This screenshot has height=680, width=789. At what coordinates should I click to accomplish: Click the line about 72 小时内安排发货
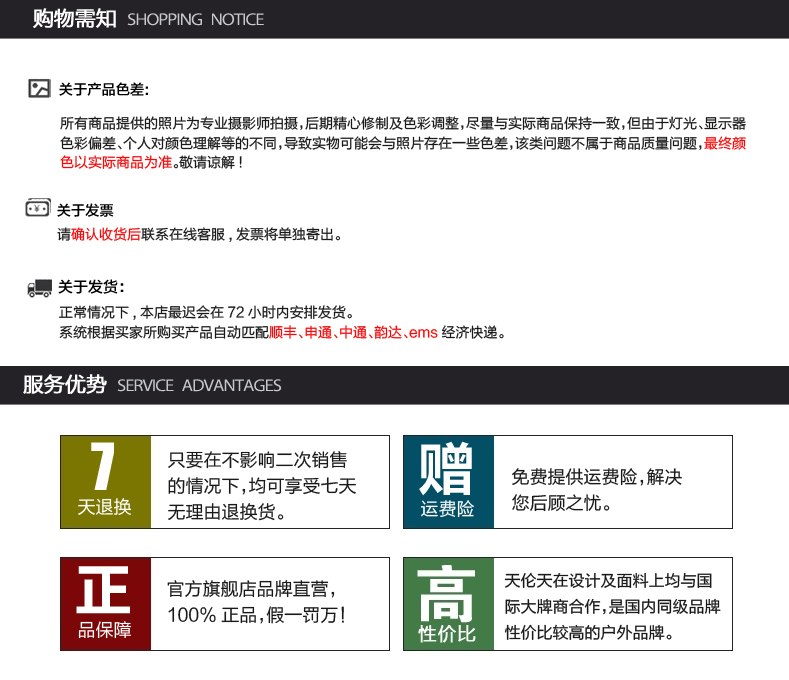point(206,313)
